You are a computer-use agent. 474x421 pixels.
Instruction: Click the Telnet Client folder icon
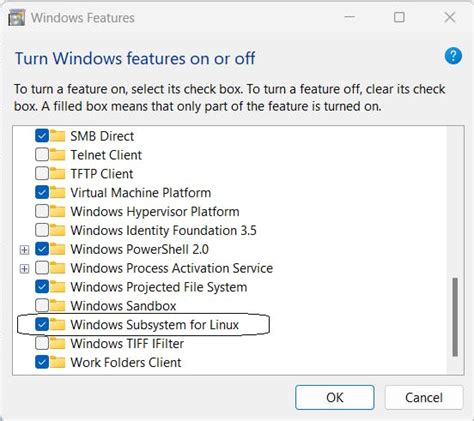[x=57, y=155]
